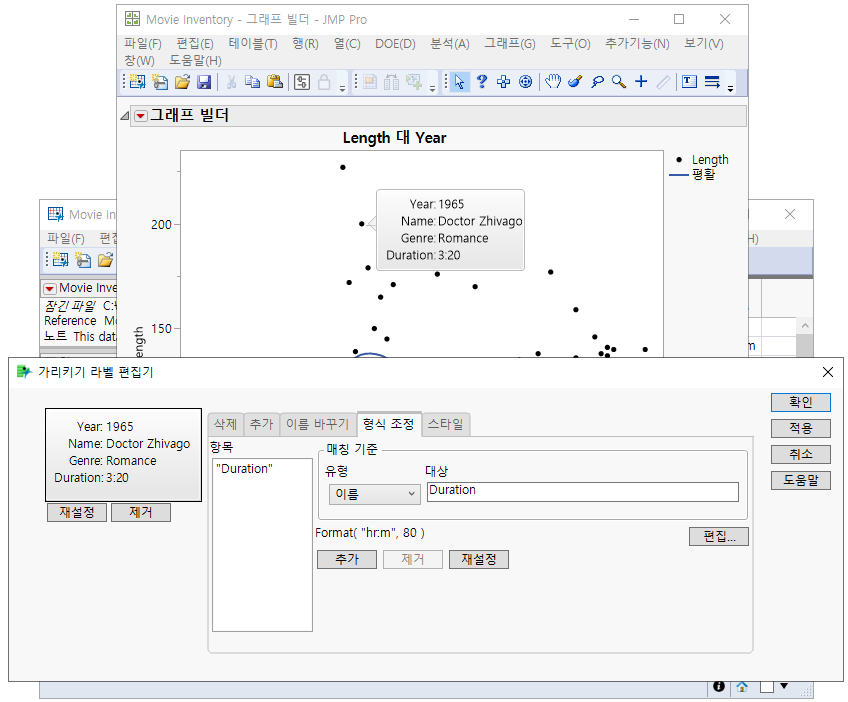
Task: Click the Paste clipboard icon
Action: point(275,82)
